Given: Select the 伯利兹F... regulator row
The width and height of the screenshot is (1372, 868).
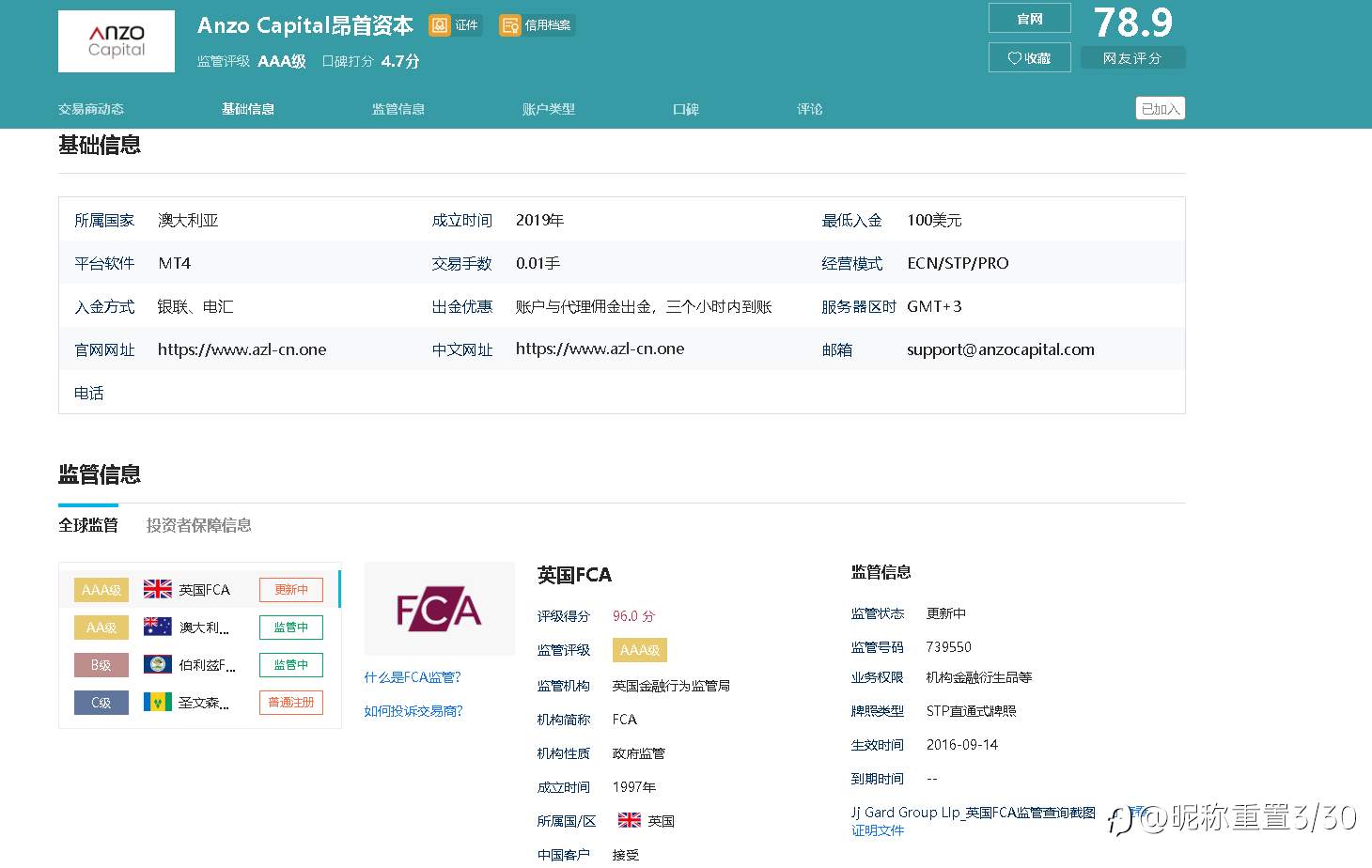Looking at the screenshot, I should tap(198, 665).
